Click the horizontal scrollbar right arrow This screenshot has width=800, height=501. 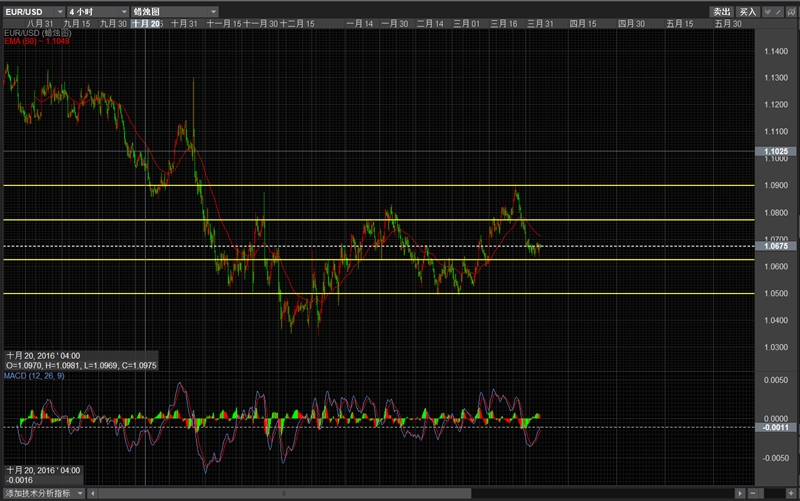coord(740,493)
